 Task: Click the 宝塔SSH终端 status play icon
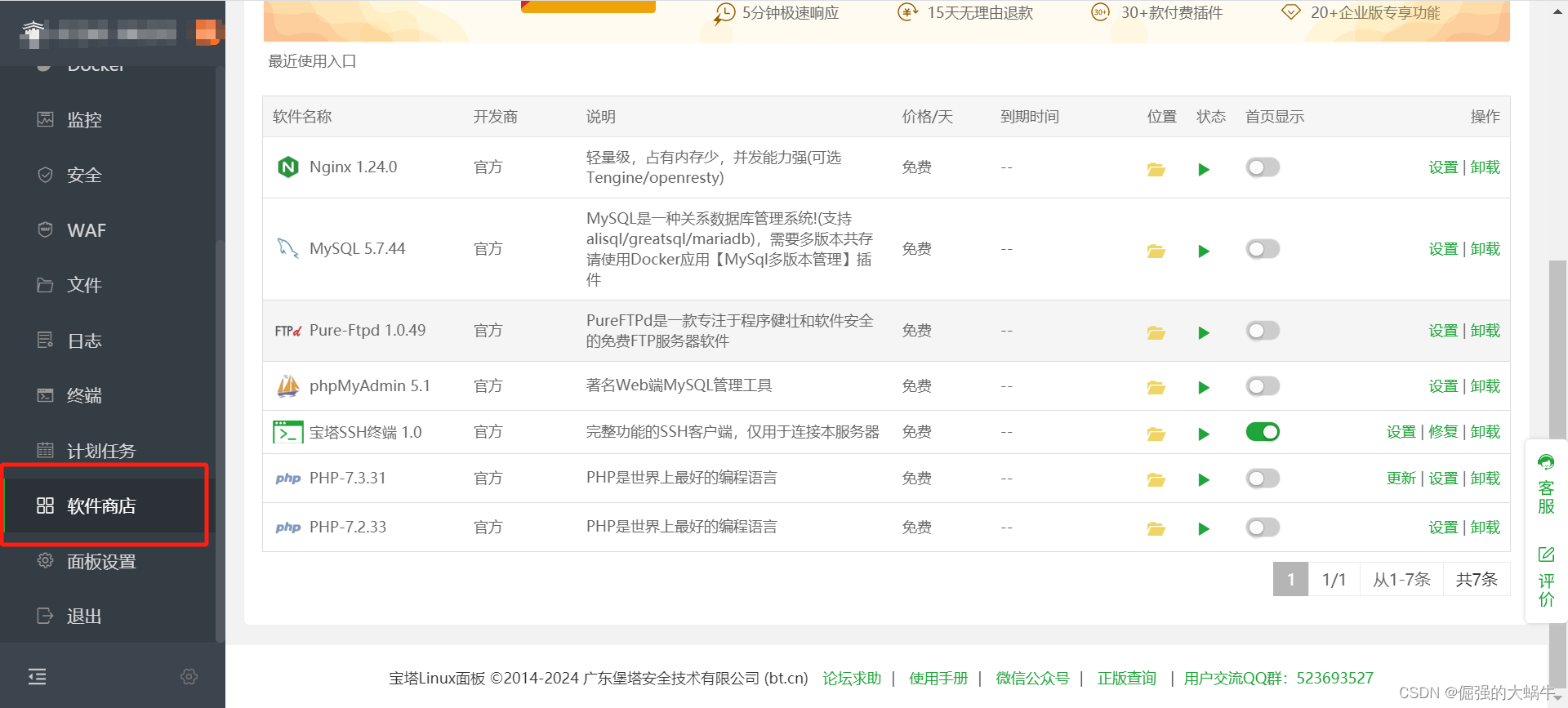point(1204,434)
